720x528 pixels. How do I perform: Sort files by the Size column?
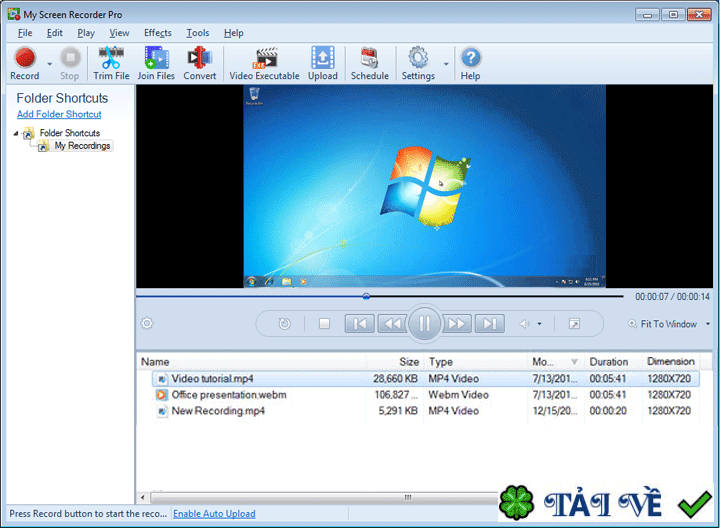pos(395,362)
